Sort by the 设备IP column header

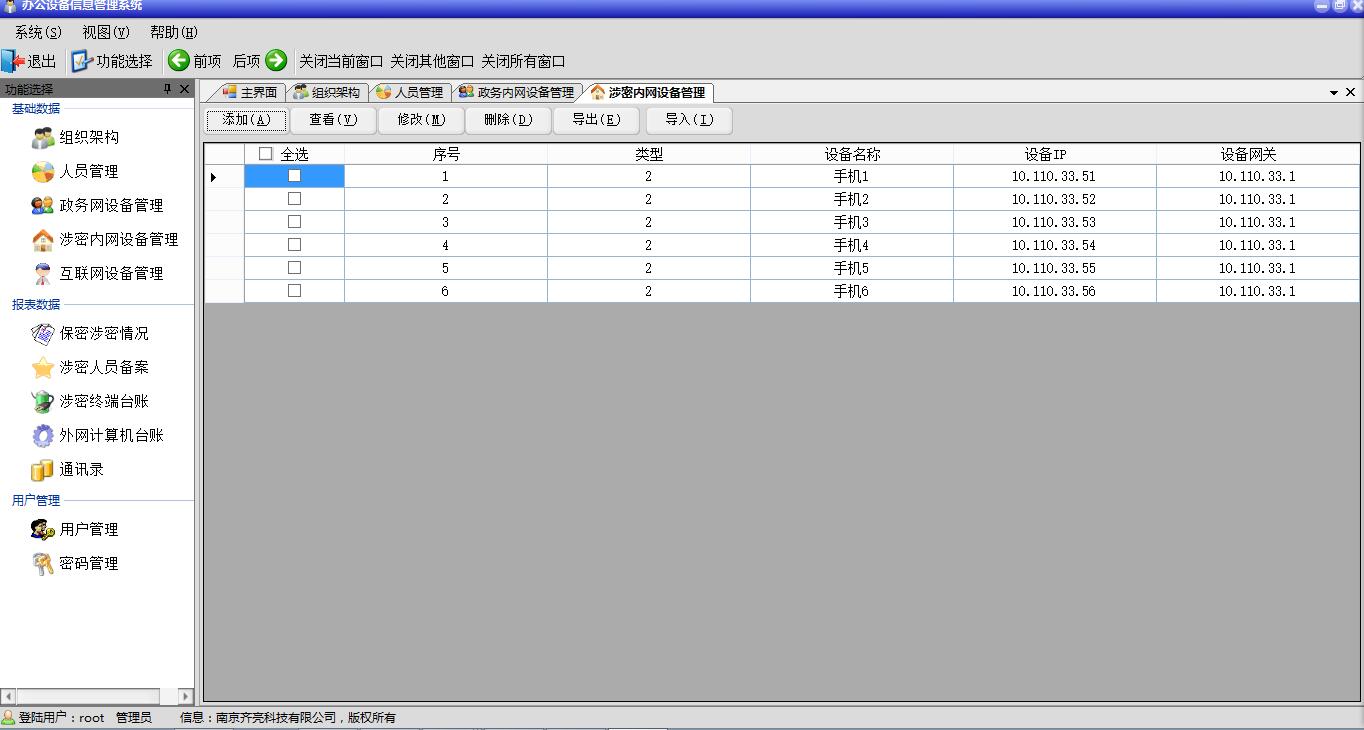(1054, 154)
